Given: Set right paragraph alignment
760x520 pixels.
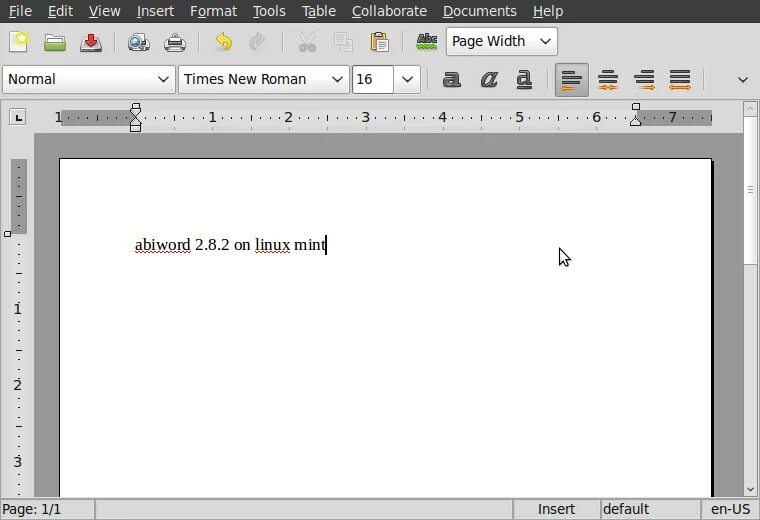Looking at the screenshot, I should [644, 80].
